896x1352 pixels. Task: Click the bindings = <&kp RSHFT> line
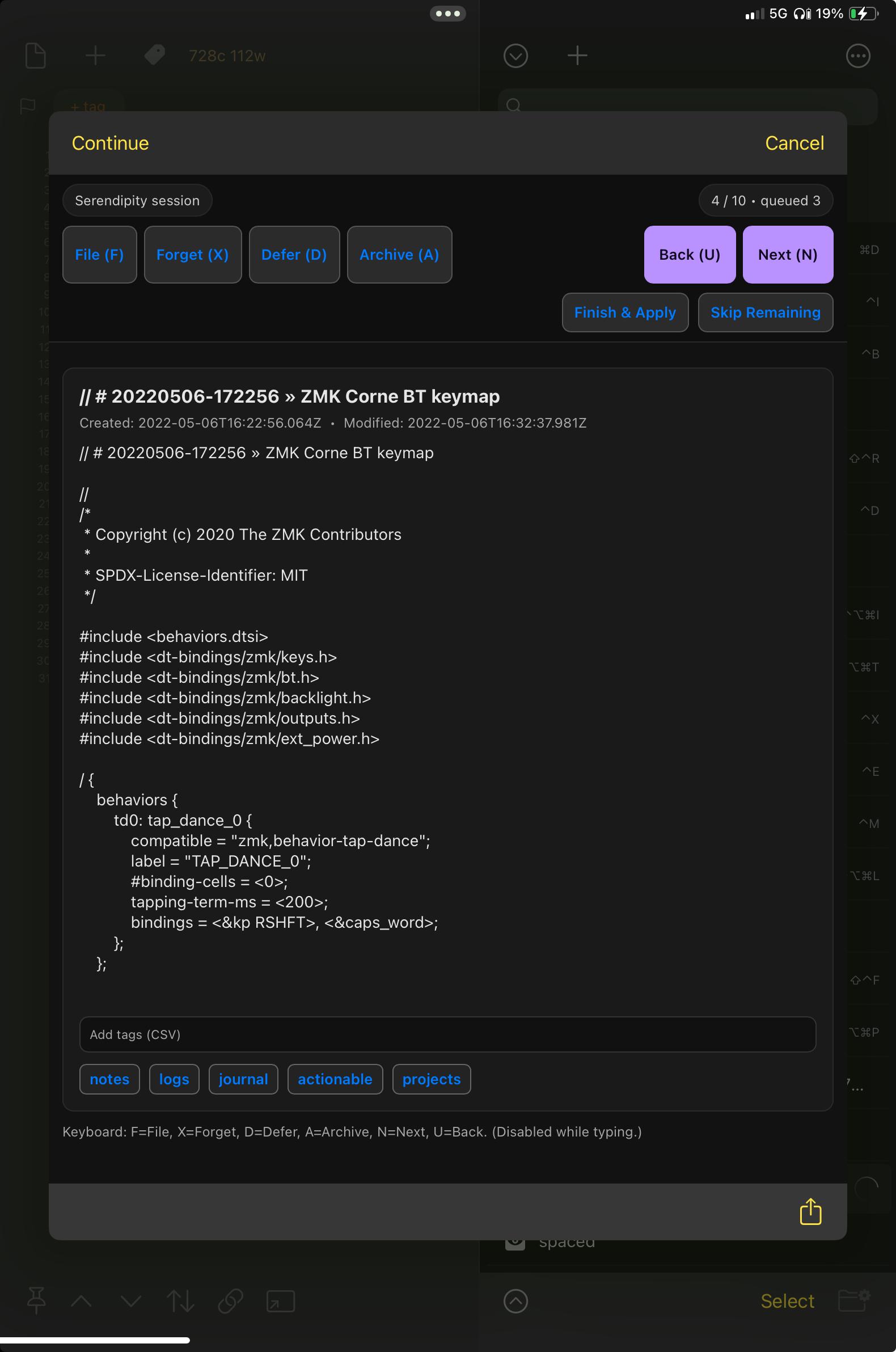285,922
